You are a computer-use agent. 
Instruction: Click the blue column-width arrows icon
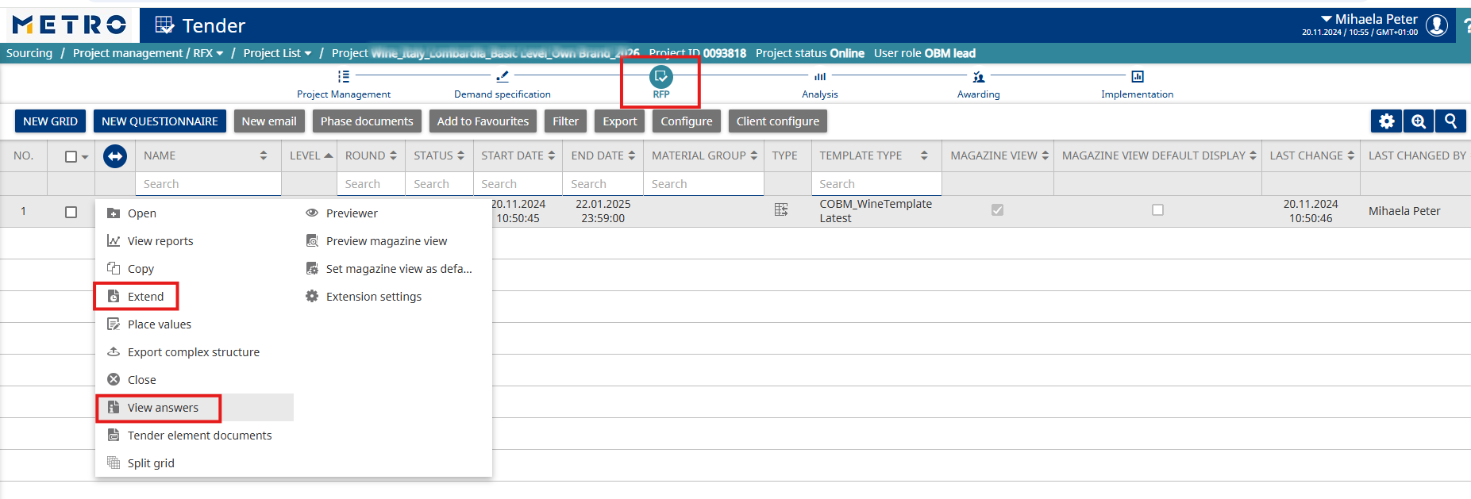(115, 156)
